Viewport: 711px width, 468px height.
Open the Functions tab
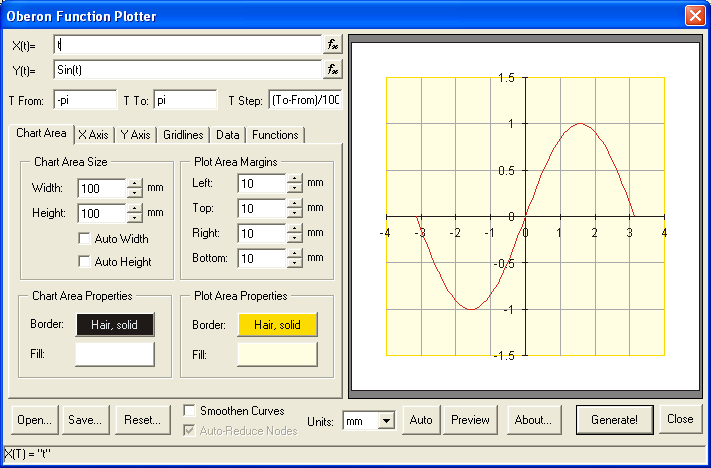tap(275, 135)
